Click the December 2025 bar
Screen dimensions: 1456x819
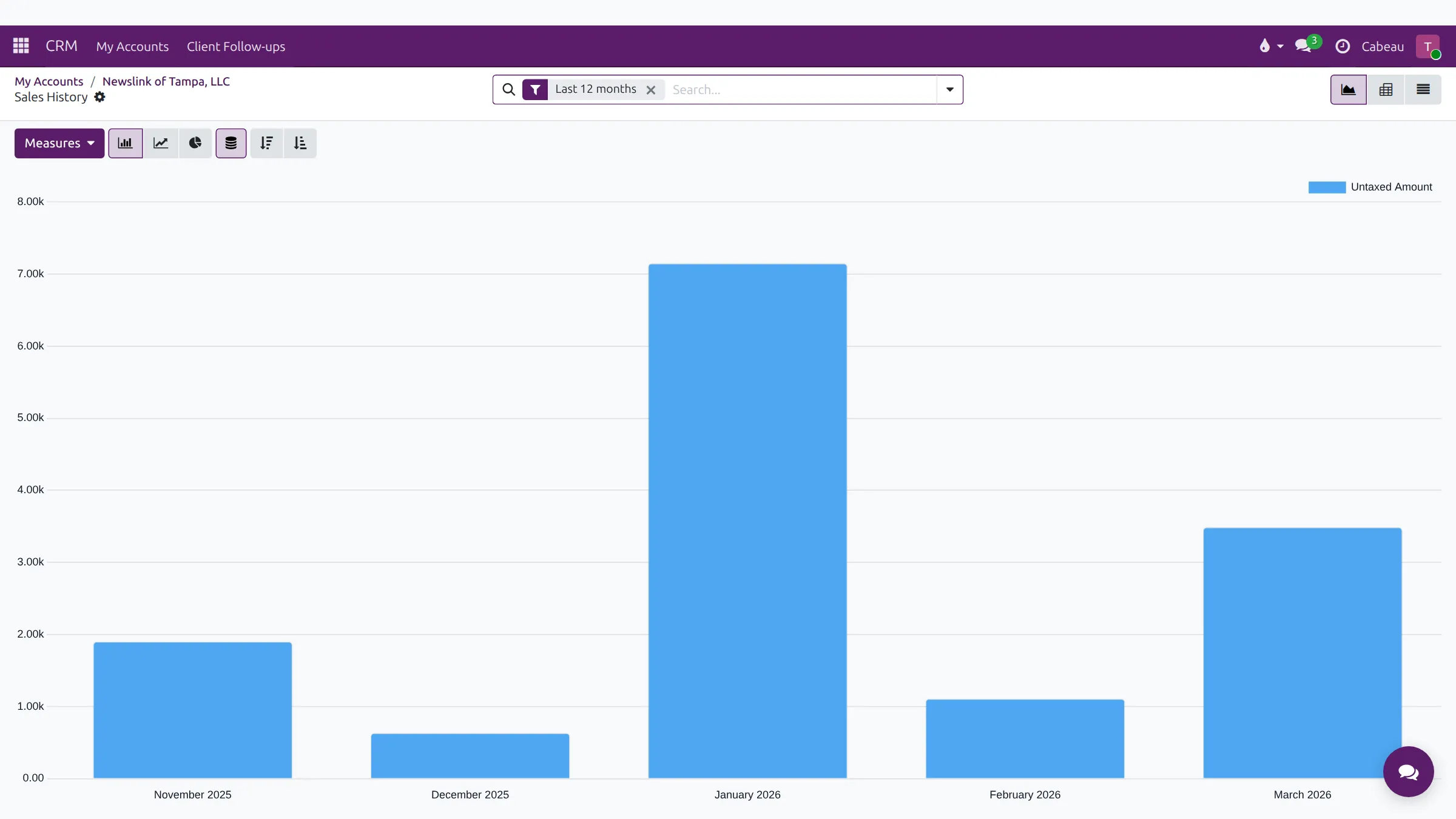click(470, 756)
